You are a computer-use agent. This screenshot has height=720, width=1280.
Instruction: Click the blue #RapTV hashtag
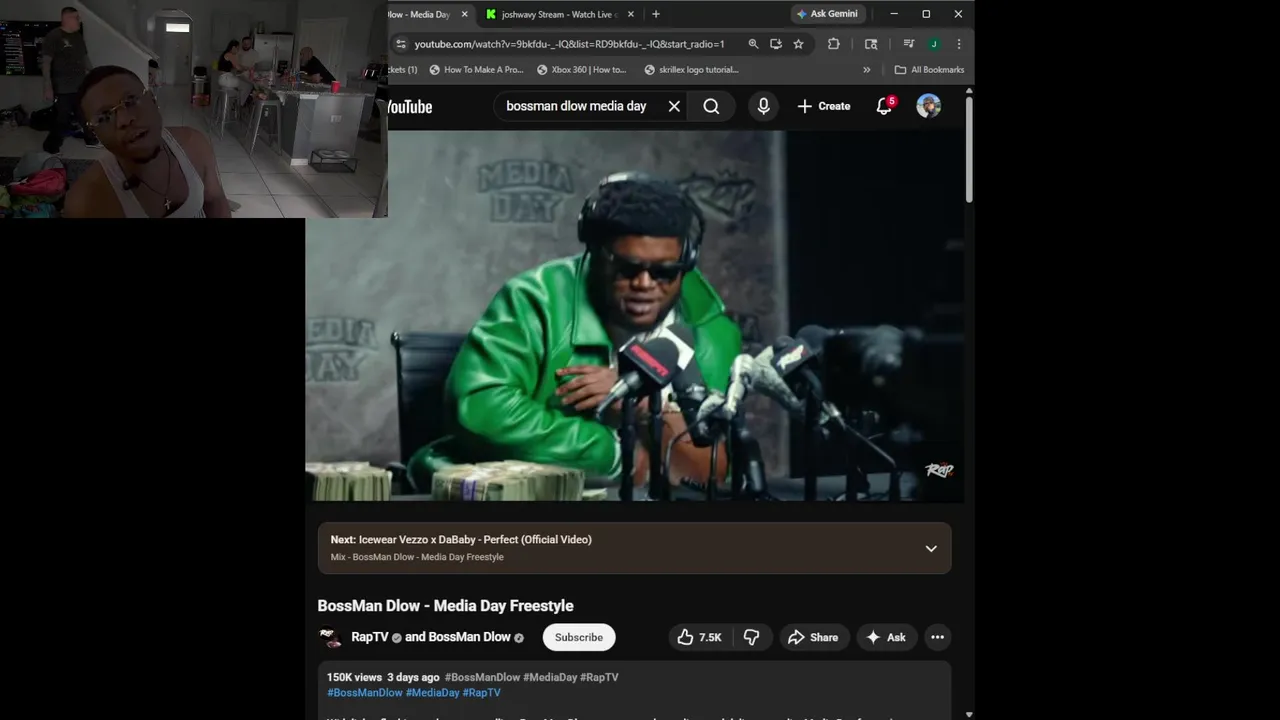coord(482,692)
